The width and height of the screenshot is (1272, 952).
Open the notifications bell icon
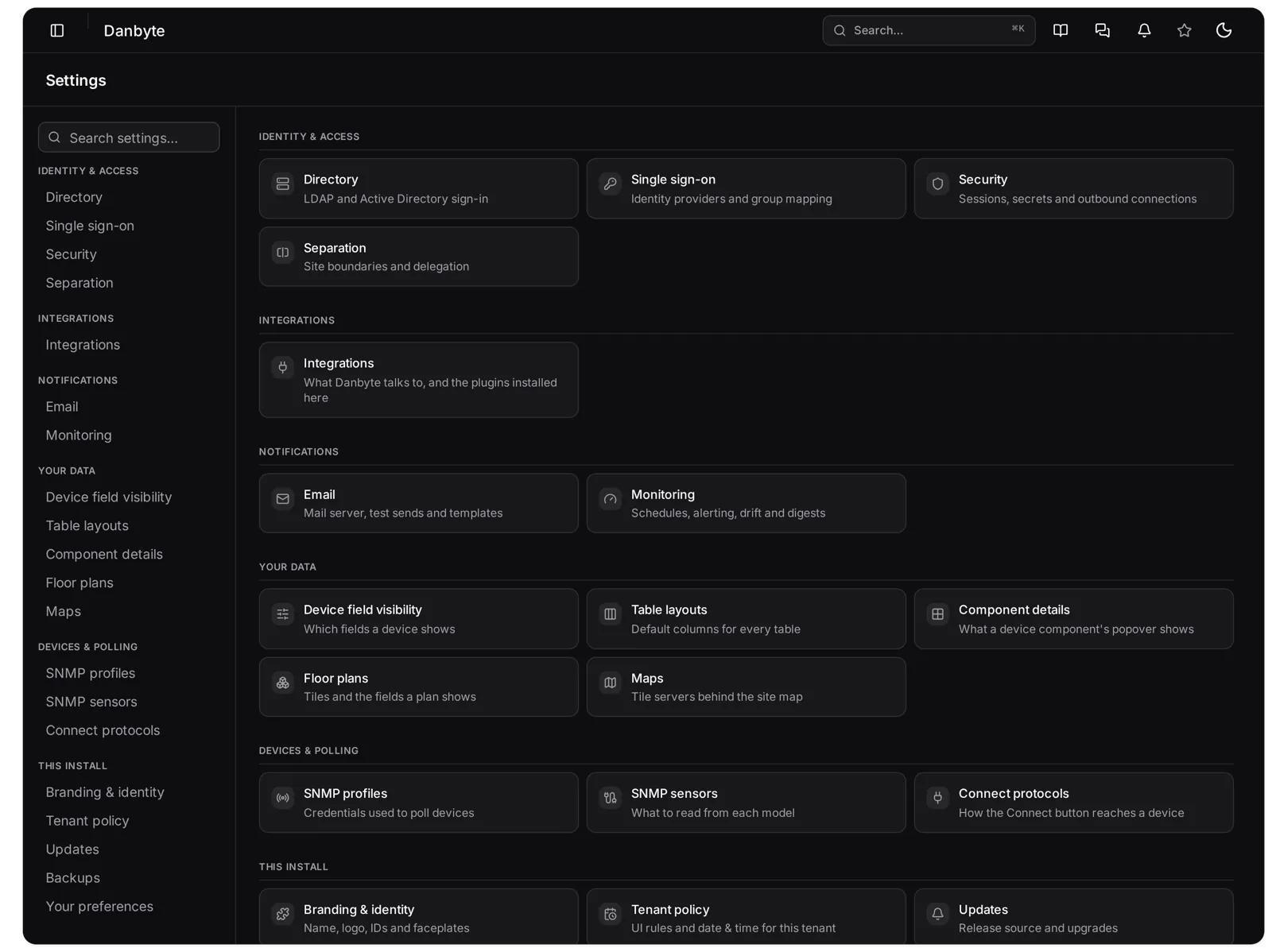click(x=1144, y=30)
